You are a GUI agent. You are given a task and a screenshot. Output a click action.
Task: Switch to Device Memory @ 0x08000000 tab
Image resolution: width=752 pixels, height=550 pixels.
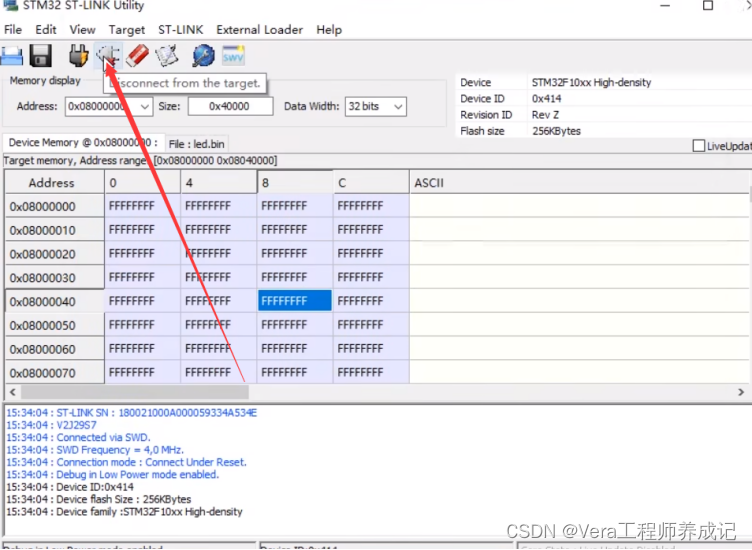pos(83,143)
